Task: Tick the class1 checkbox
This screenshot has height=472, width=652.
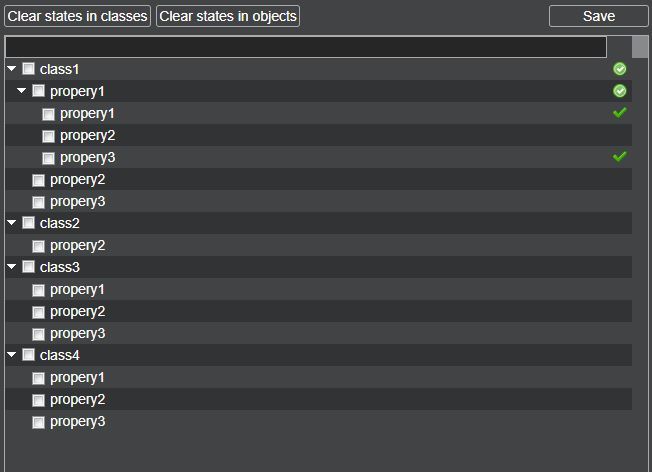Action: (x=29, y=69)
